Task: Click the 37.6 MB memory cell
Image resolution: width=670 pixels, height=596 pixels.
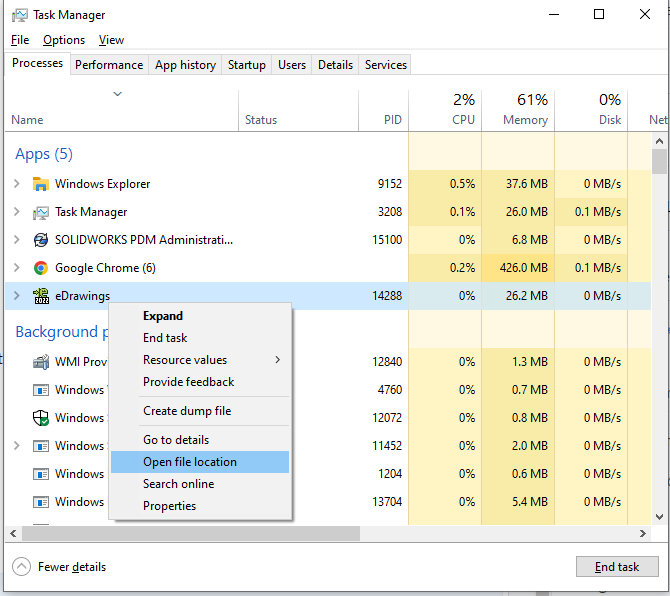Action: [x=518, y=184]
